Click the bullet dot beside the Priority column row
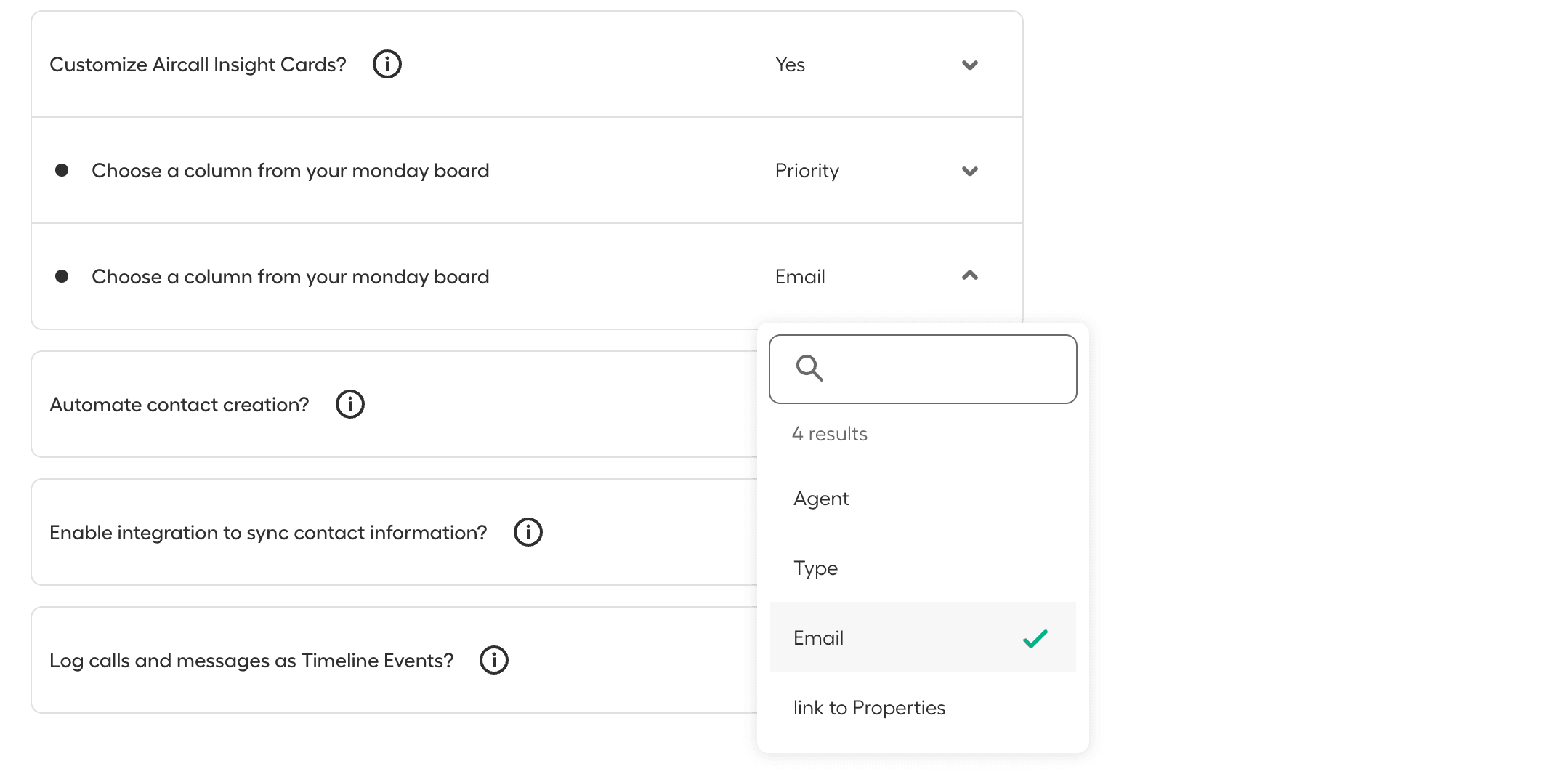The width and height of the screenshot is (1568, 769). tap(62, 170)
